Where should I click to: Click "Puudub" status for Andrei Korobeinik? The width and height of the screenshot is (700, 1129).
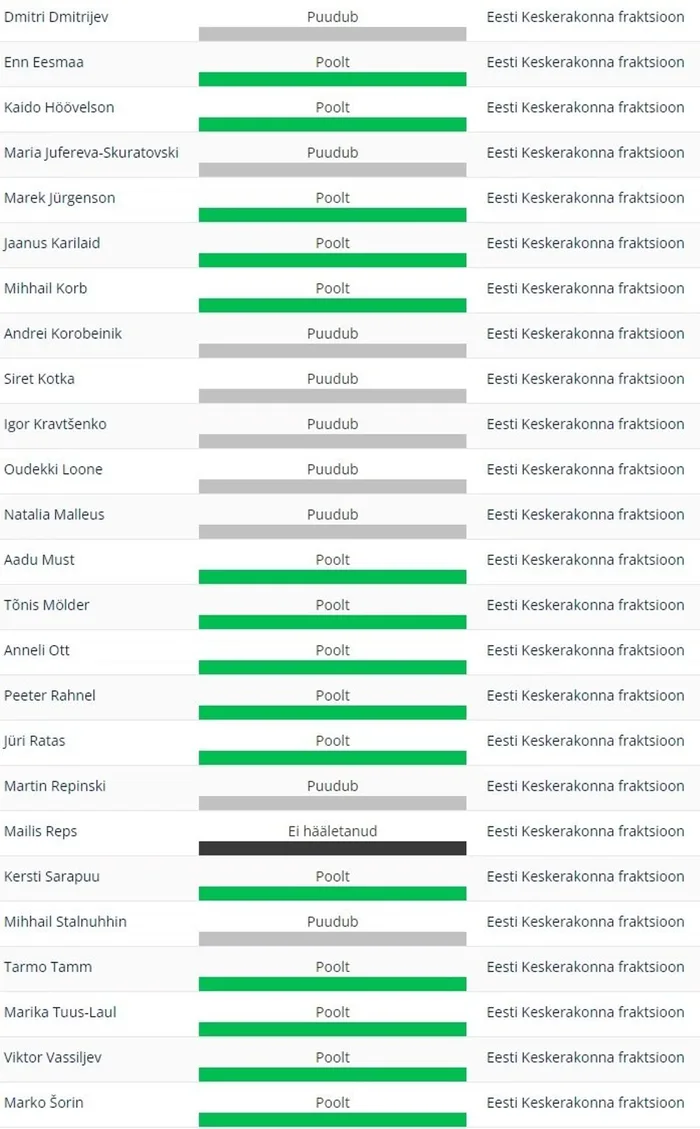[x=332, y=334]
